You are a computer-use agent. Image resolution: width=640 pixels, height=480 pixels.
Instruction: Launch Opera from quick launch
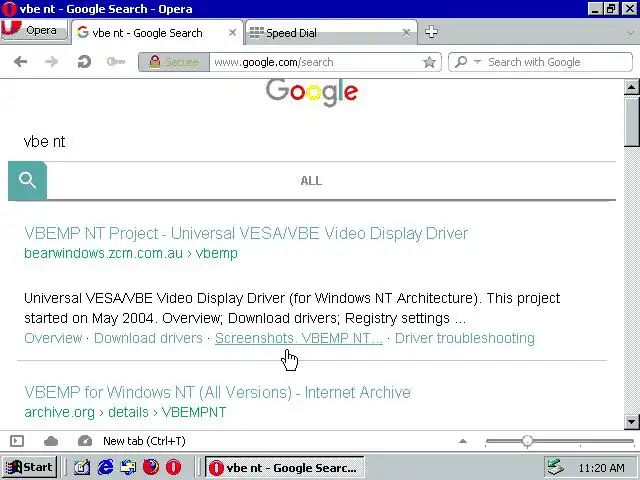[x=174, y=467]
